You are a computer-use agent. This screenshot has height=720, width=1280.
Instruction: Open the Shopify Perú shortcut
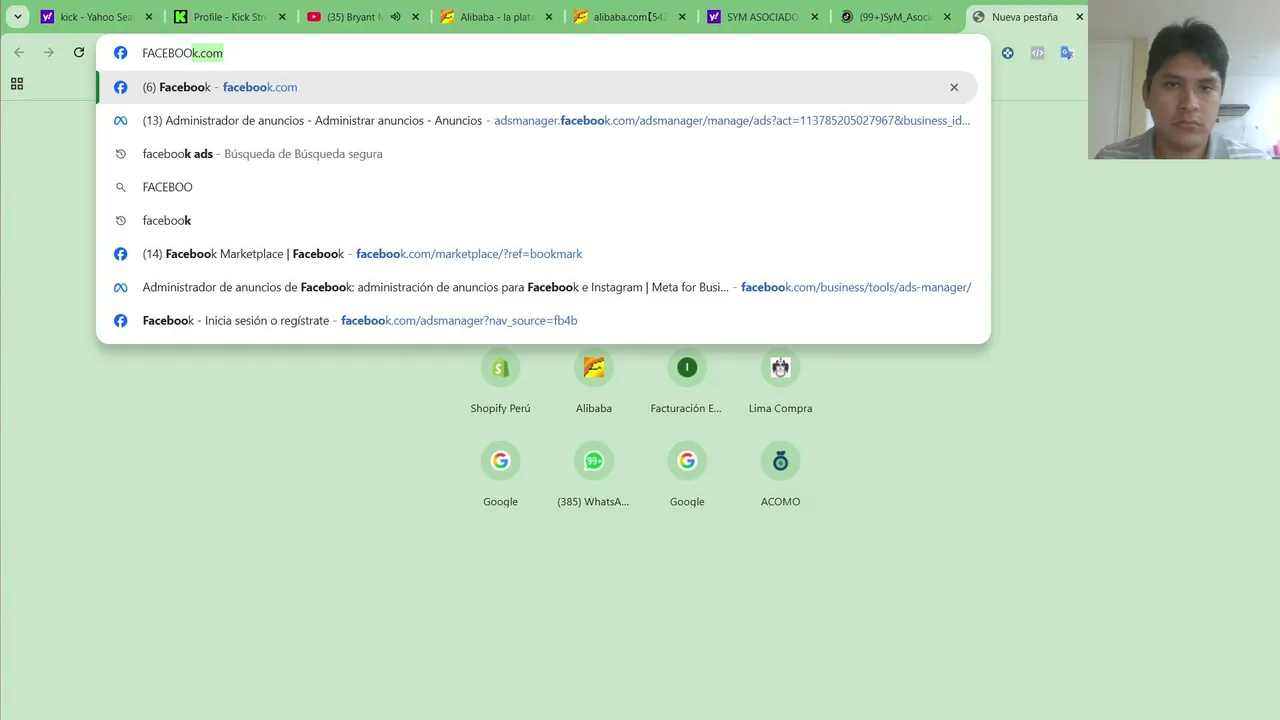click(x=500, y=380)
